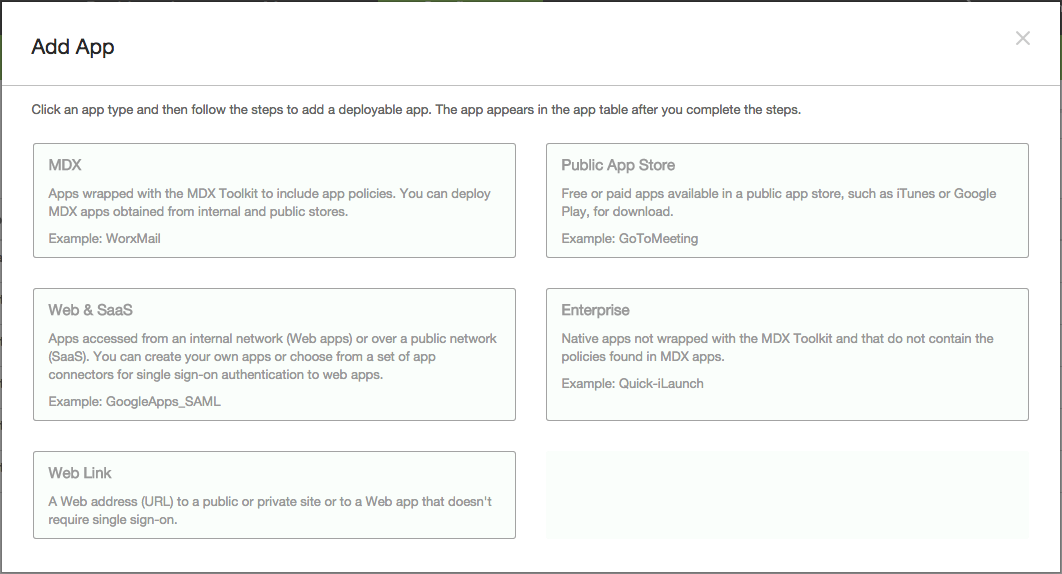Click the "Example: GoToMeeting" text

coord(629,239)
